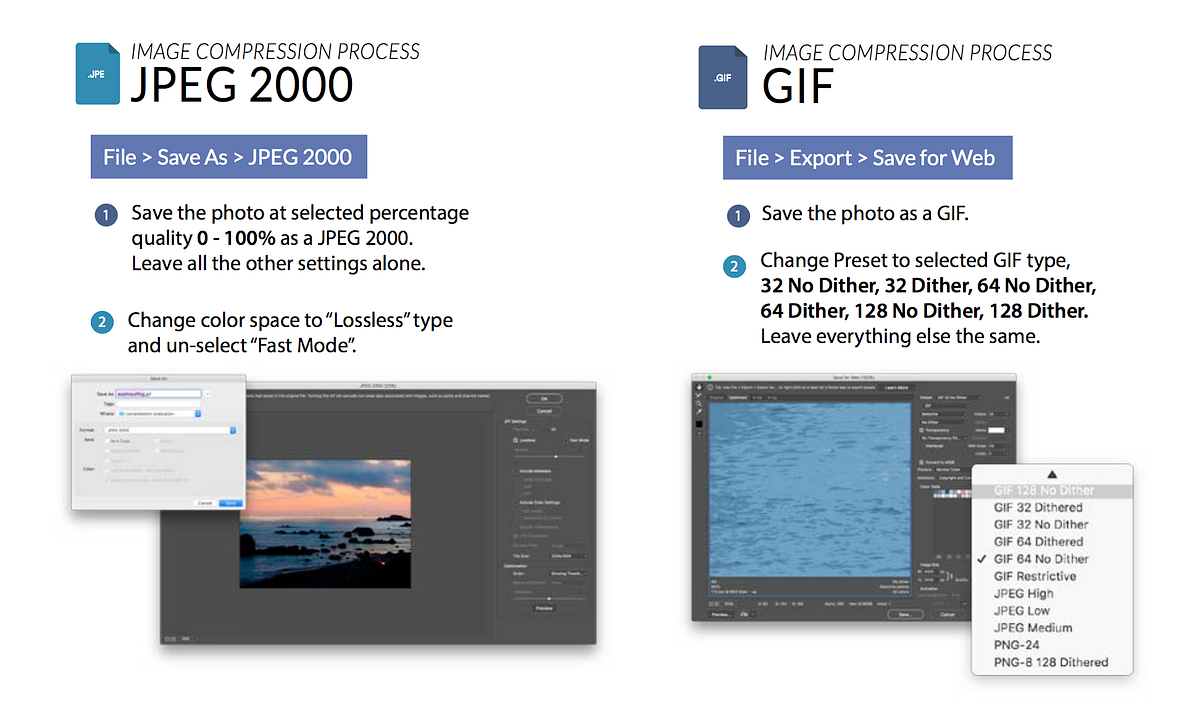Open the GIF file format dropdown

945,406
